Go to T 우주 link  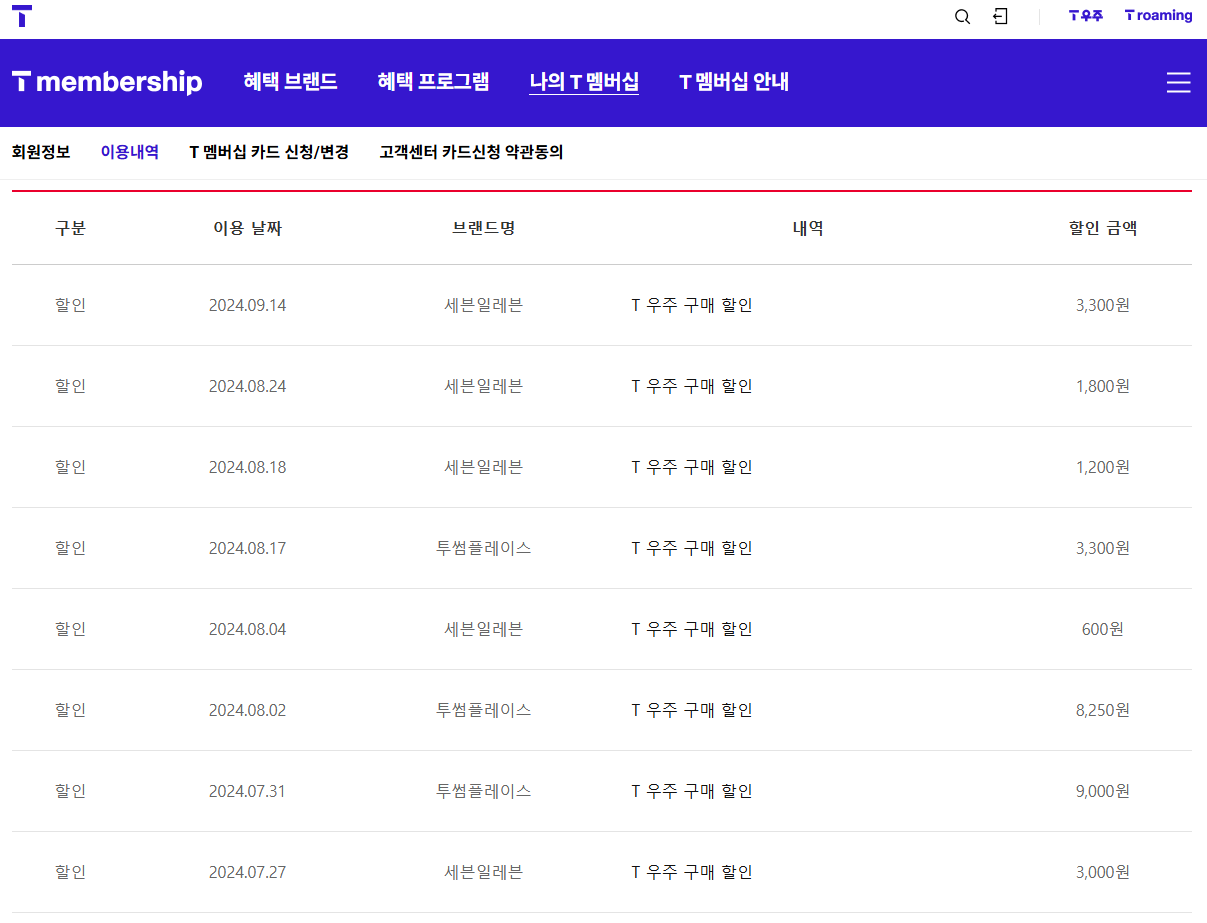[1086, 16]
